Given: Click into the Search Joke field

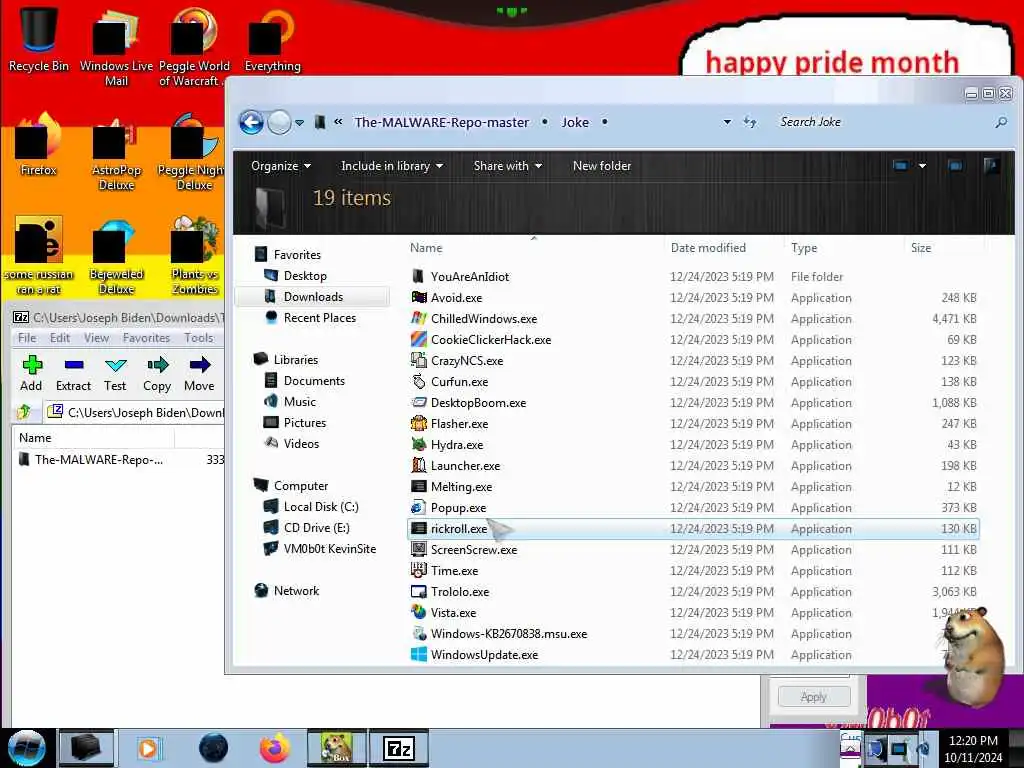Looking at the screenshot, I should 882,122.
